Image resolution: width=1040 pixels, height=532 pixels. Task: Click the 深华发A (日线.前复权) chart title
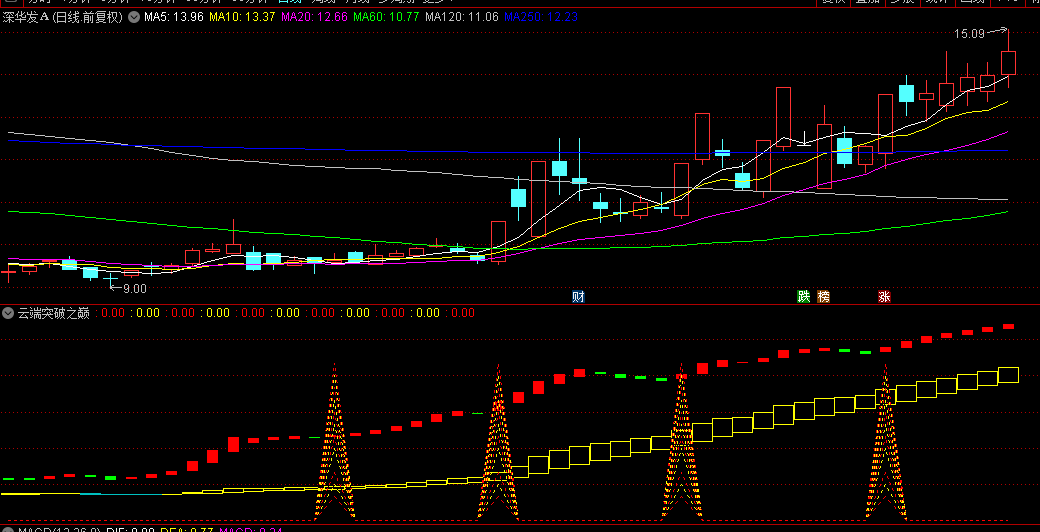point(63,17)
